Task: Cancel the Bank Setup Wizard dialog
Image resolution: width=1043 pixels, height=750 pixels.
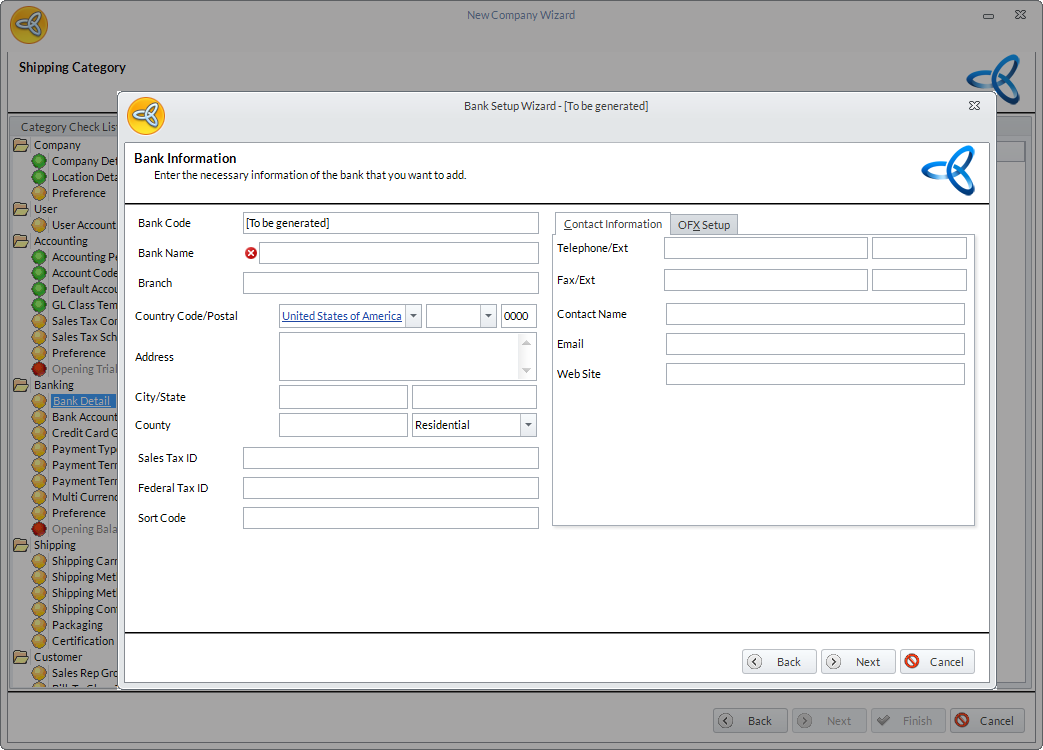Action: [936, 661]
